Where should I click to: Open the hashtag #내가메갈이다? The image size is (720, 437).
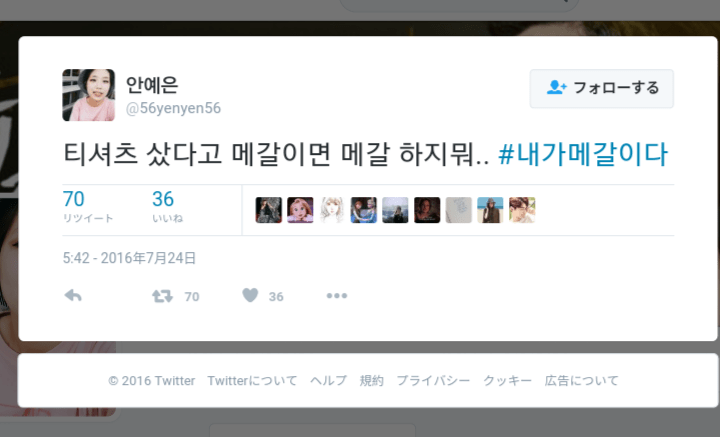(583, 154)
